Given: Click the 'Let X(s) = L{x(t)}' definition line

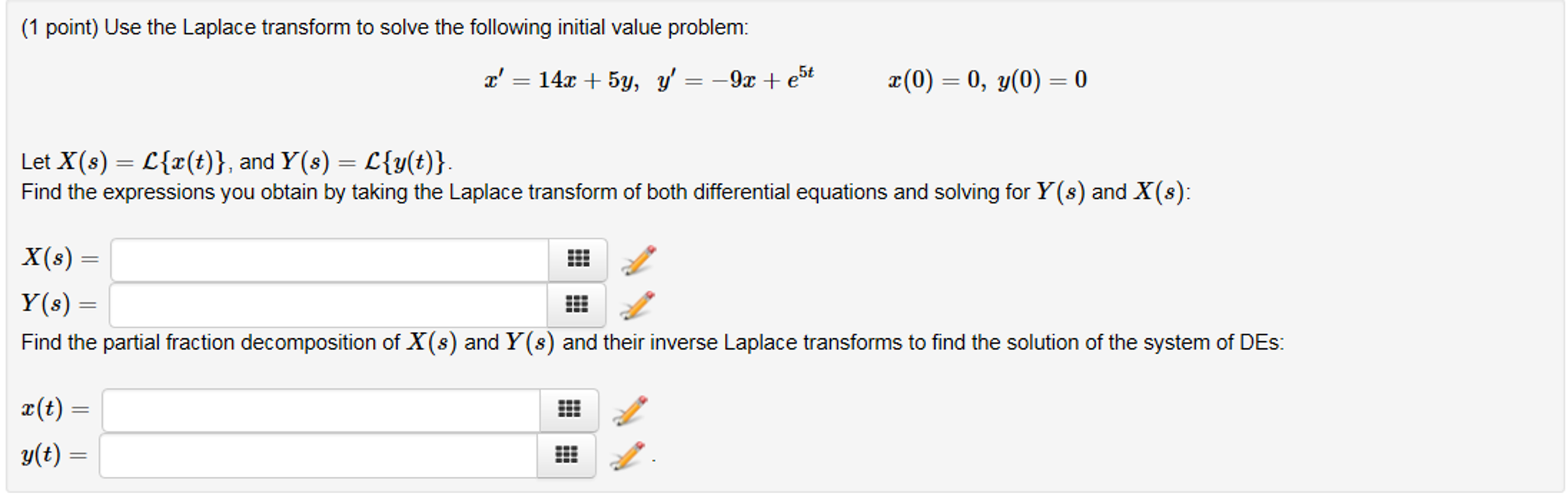Looking at the screenshot, I should tap(237, 162).
